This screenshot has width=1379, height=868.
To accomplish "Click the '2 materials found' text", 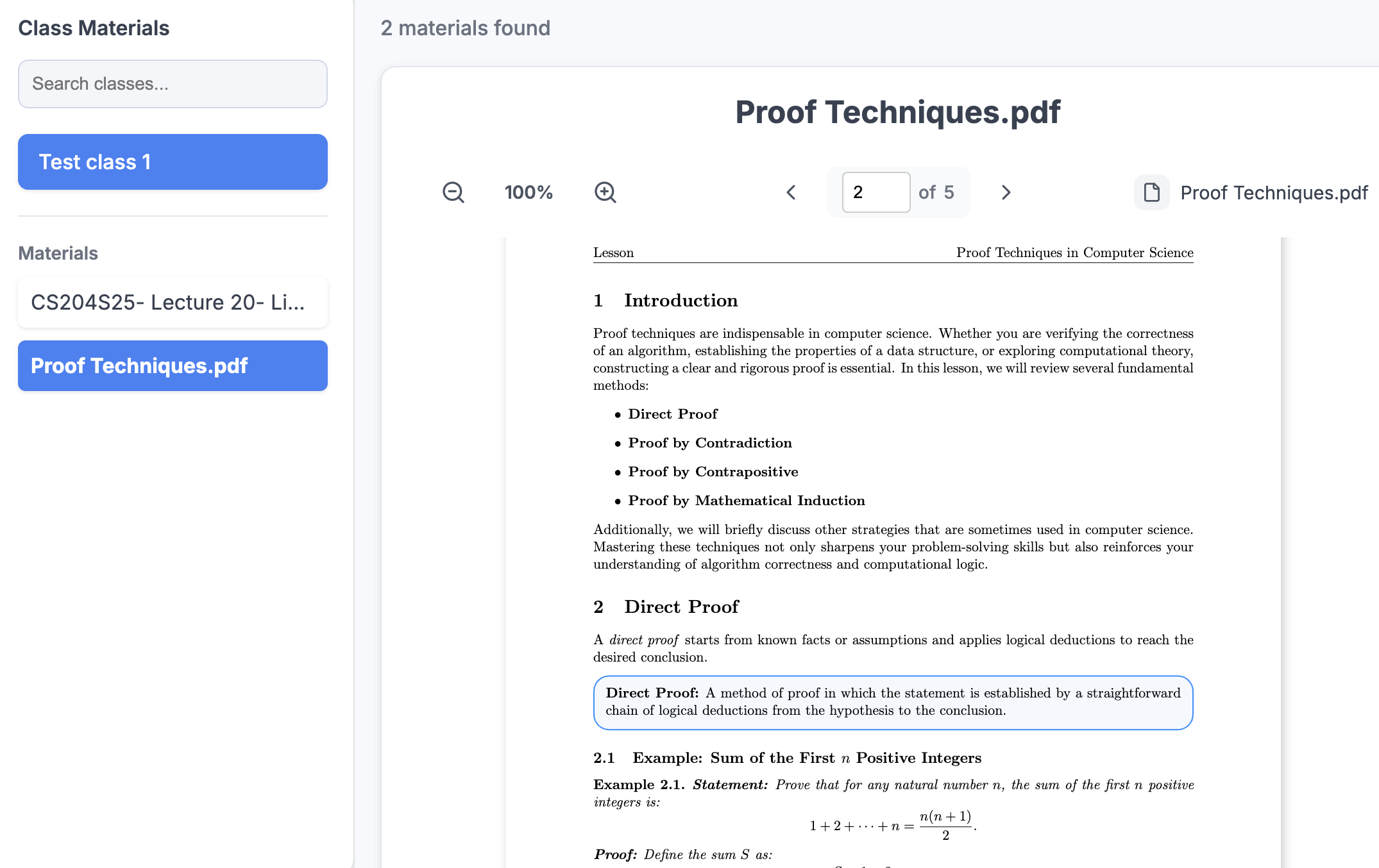I will coord(465,28).
